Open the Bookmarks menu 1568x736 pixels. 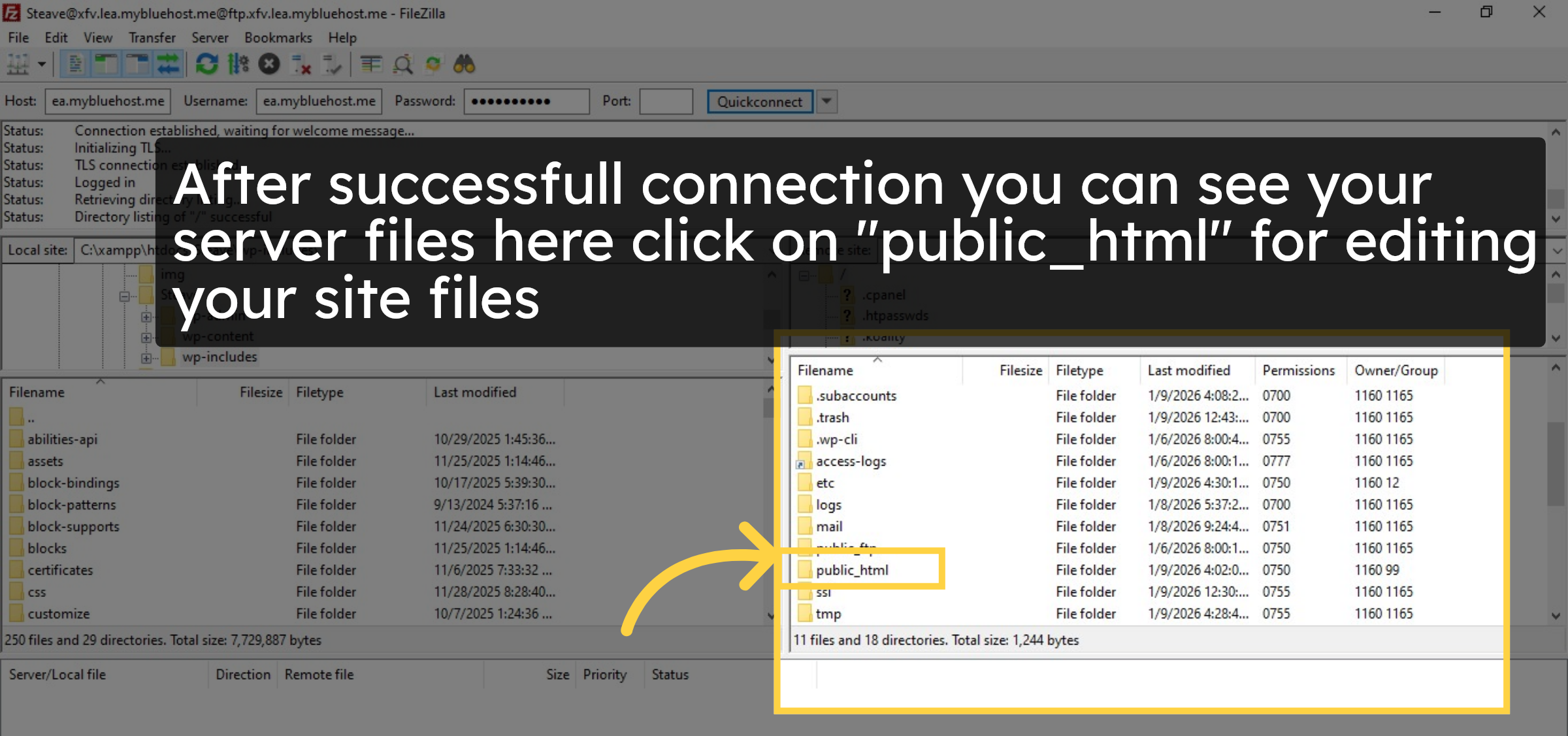(x=278, y=37)
